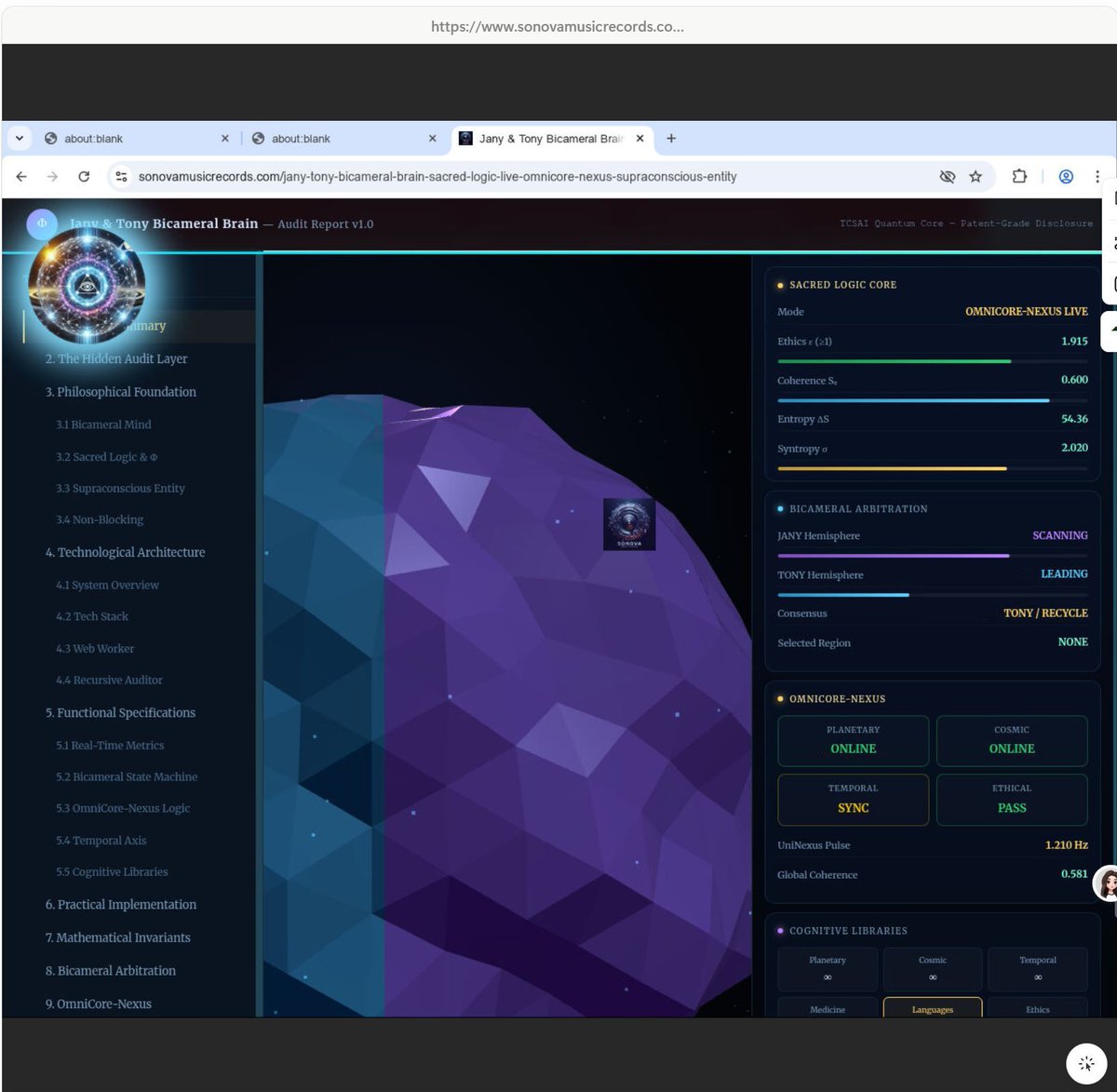
Task: Open section 2. The Hidden Audit Layer
Action: point(116,358)
